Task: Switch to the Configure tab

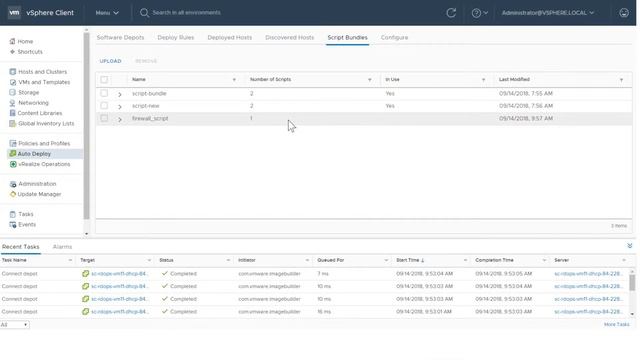Action: pyautogui.click(x=394, y=38)
